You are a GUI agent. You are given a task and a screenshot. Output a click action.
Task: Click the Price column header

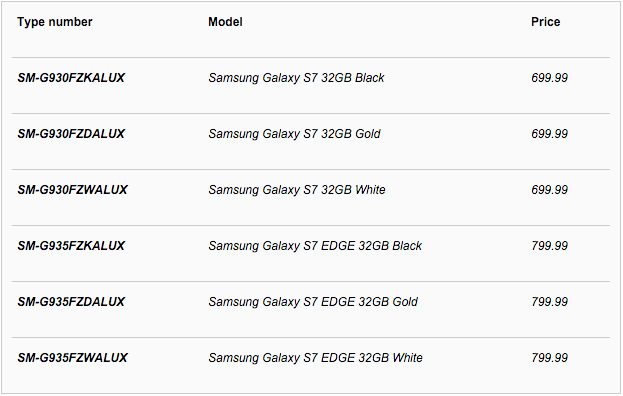click(x=546, y=22)
